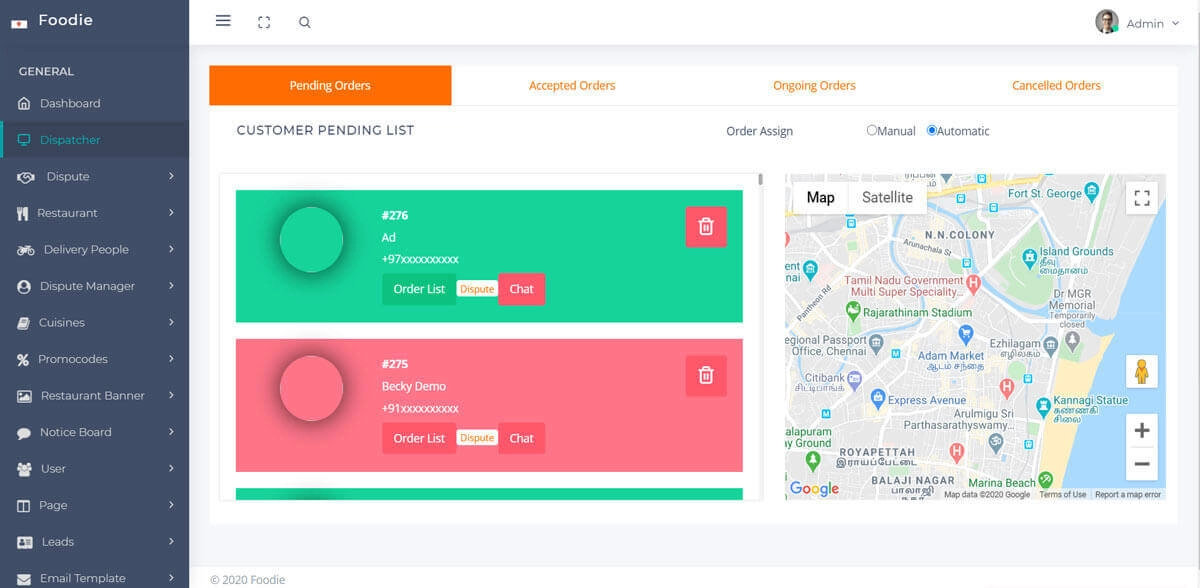Click Order List button for order #276

(x=419, y=289)
